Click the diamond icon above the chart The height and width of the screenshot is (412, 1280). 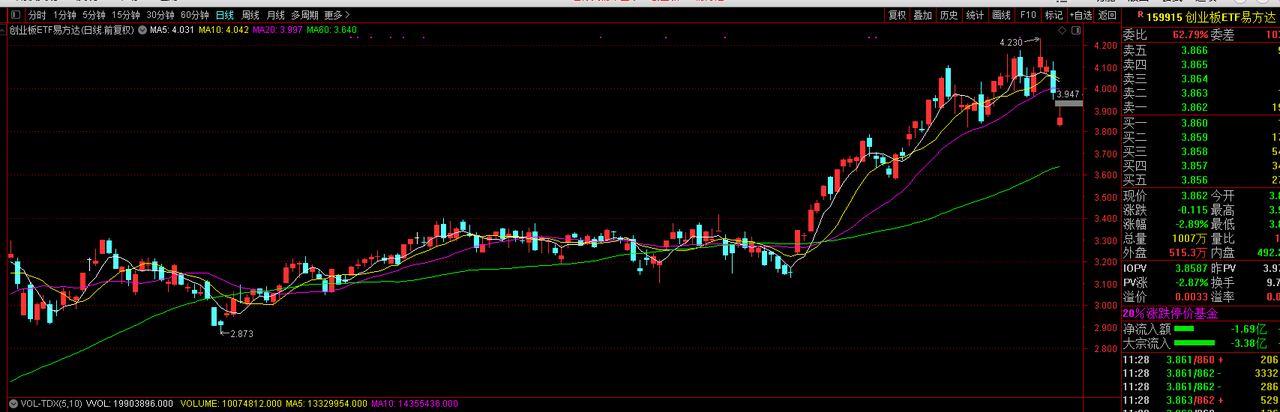(x=1062, y=30)
